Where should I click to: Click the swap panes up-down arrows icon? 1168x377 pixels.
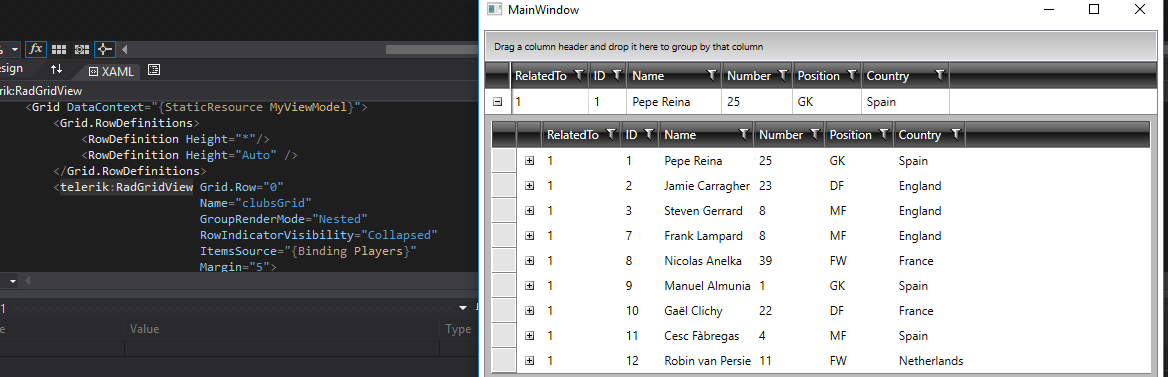57,70
